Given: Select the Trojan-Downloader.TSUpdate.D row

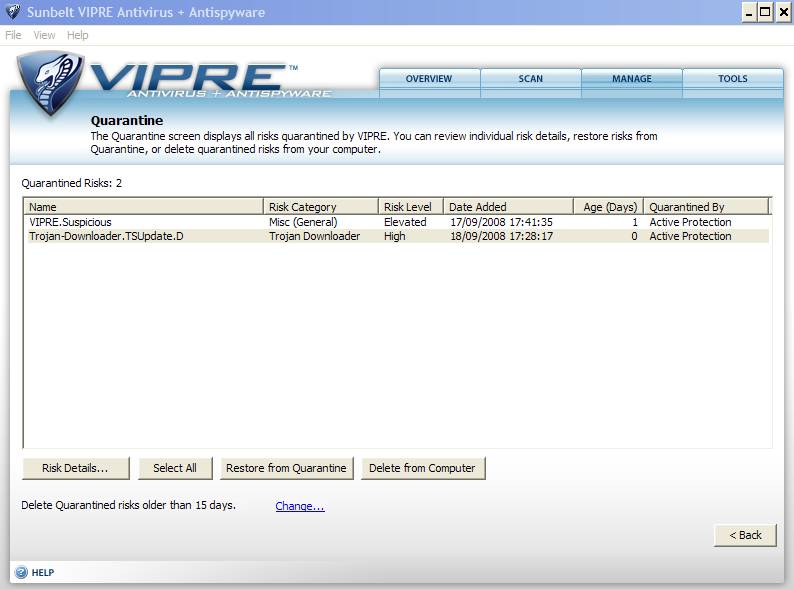Looking at the screenshot, I should (x=398, y=236).
